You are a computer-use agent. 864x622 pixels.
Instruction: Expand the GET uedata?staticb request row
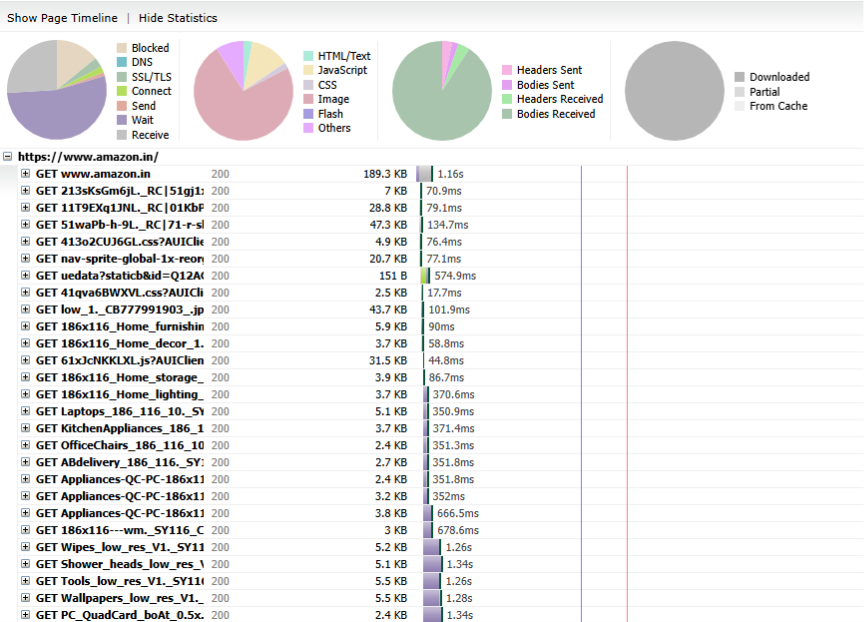[25, 276]
